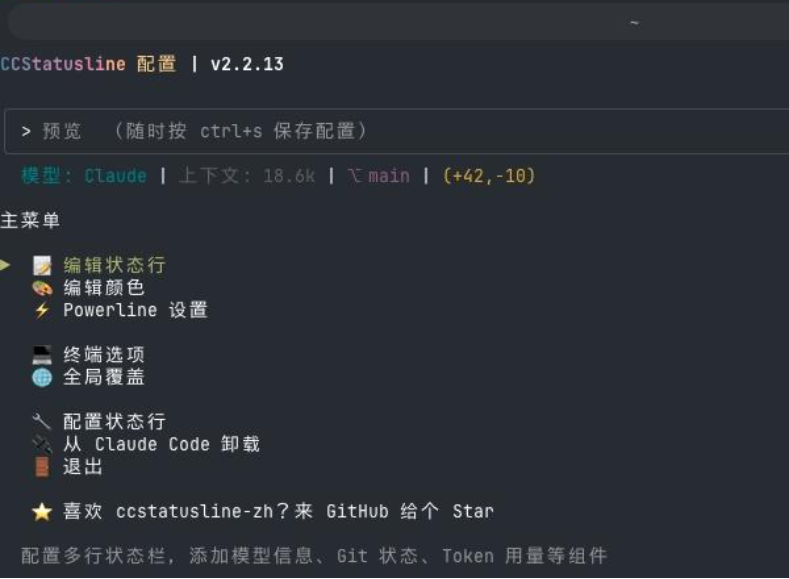
Task: Select 全局覆盖 menu item
Action: click(104, 377)
